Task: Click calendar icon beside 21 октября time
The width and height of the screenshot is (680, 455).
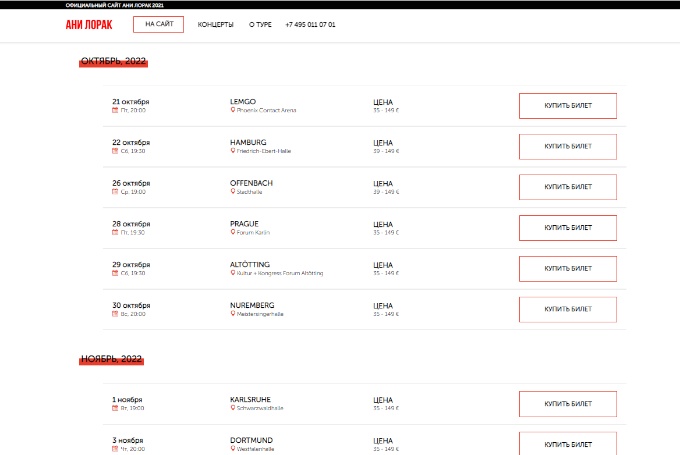Action: 115,110
